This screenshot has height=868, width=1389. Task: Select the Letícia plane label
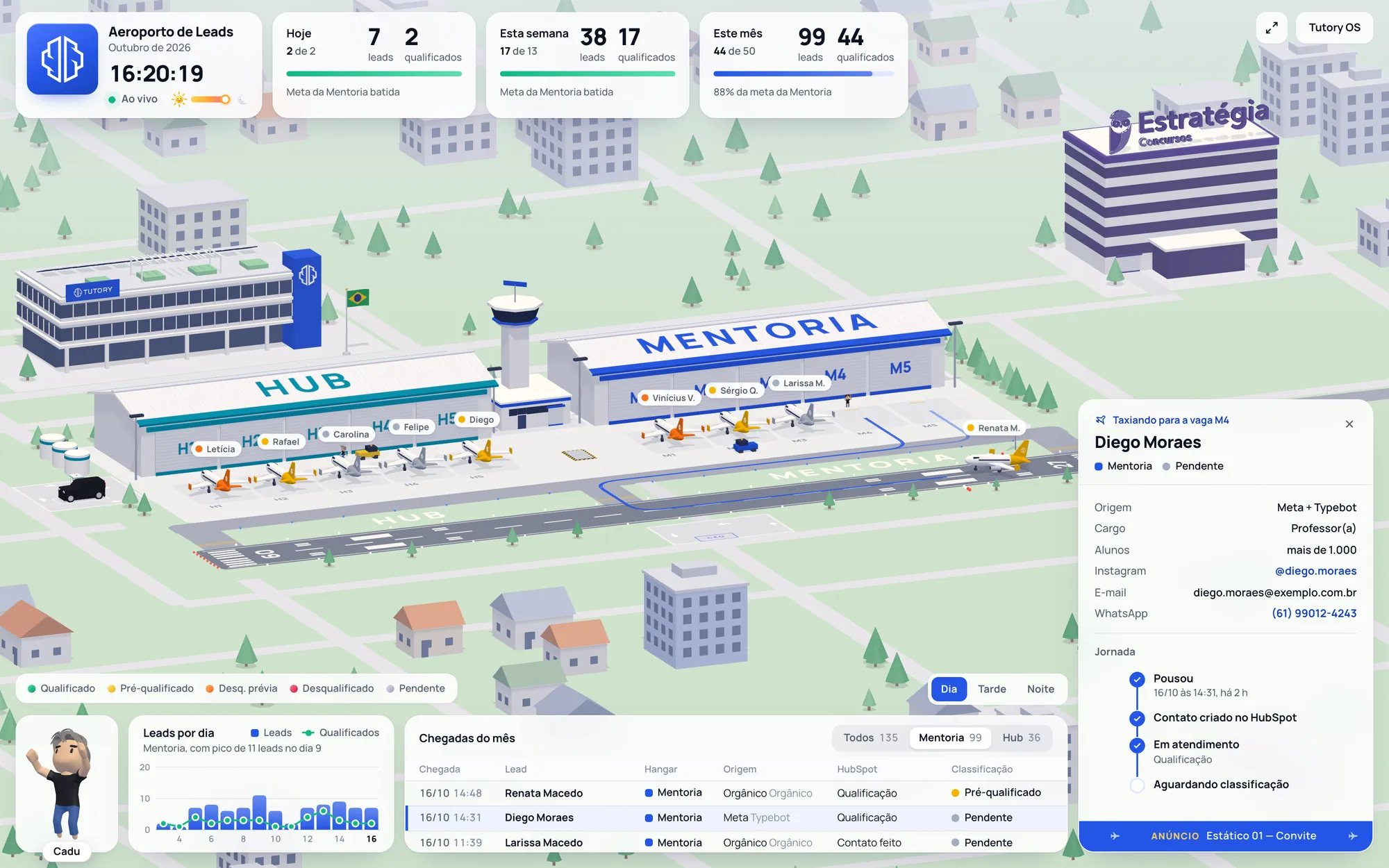point(215,449)
